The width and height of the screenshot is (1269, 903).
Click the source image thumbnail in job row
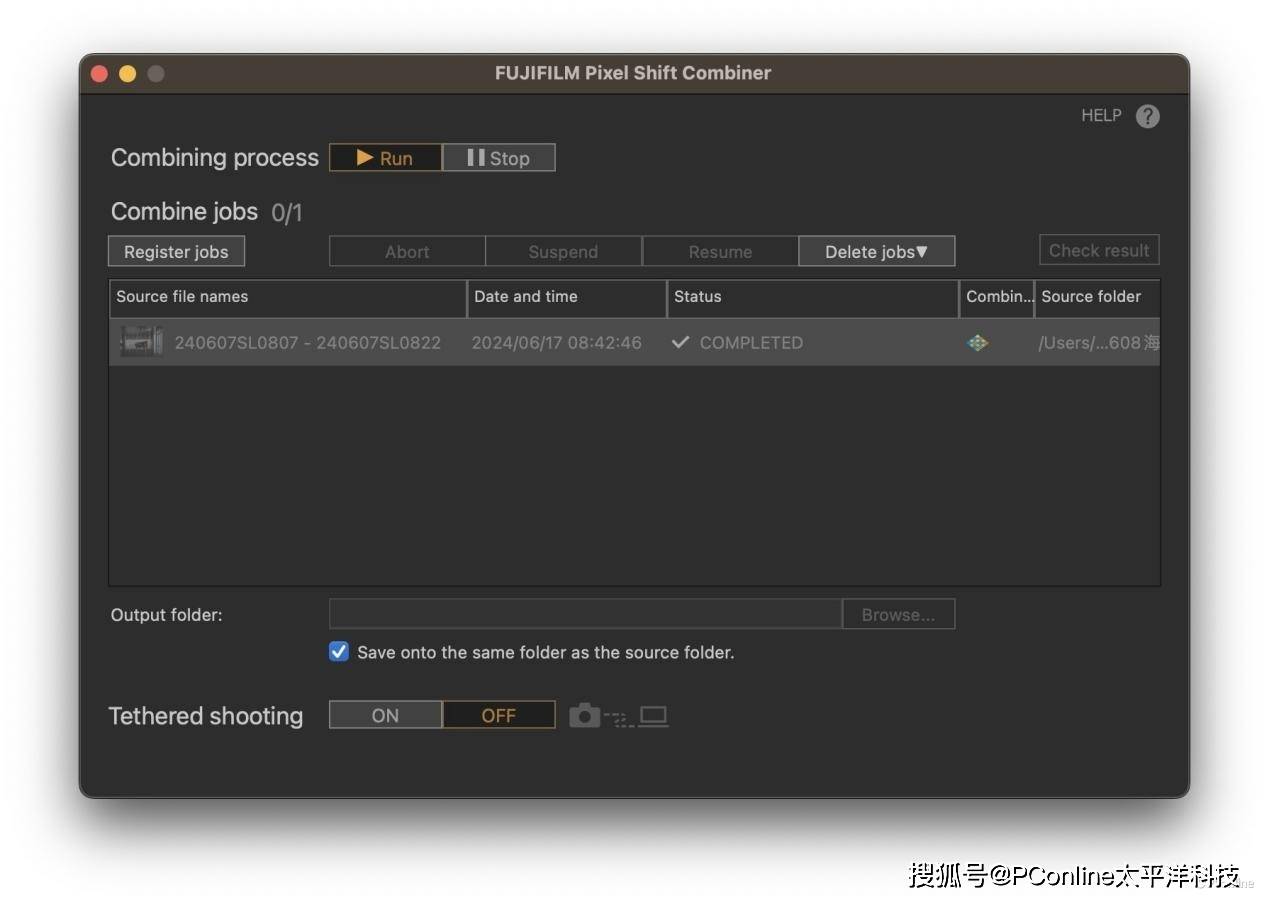(x=141, y=342)
